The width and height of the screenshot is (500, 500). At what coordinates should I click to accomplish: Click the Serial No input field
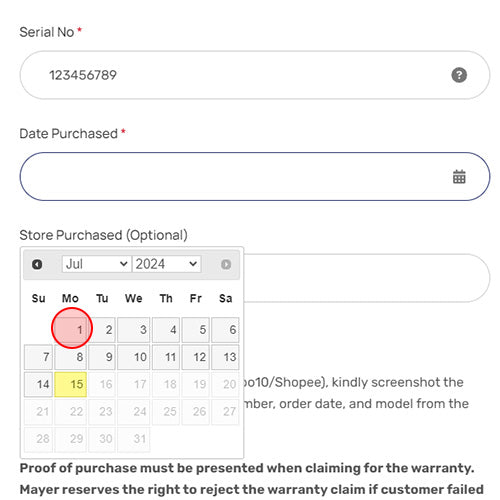255,75
